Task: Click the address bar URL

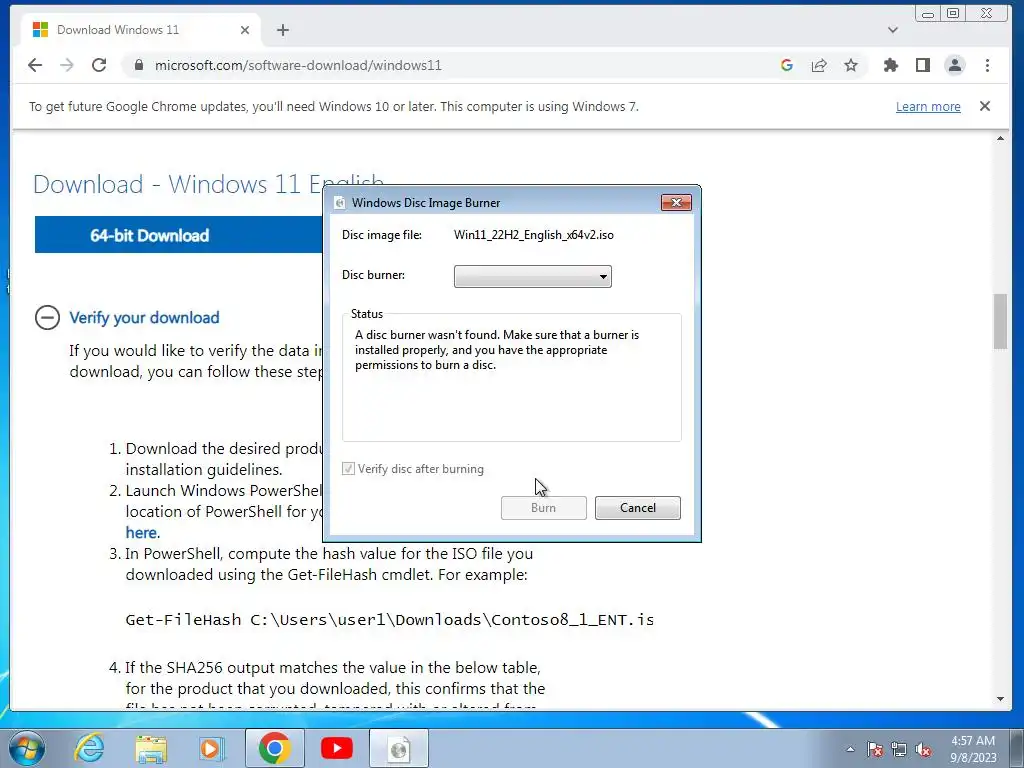Action: coord(298,65)
